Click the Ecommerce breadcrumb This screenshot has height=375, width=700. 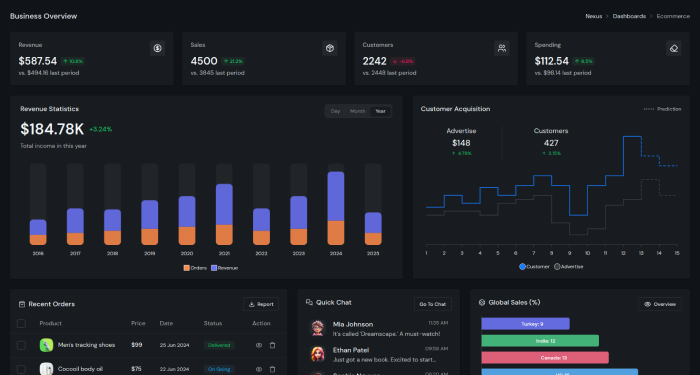point(673,16)
